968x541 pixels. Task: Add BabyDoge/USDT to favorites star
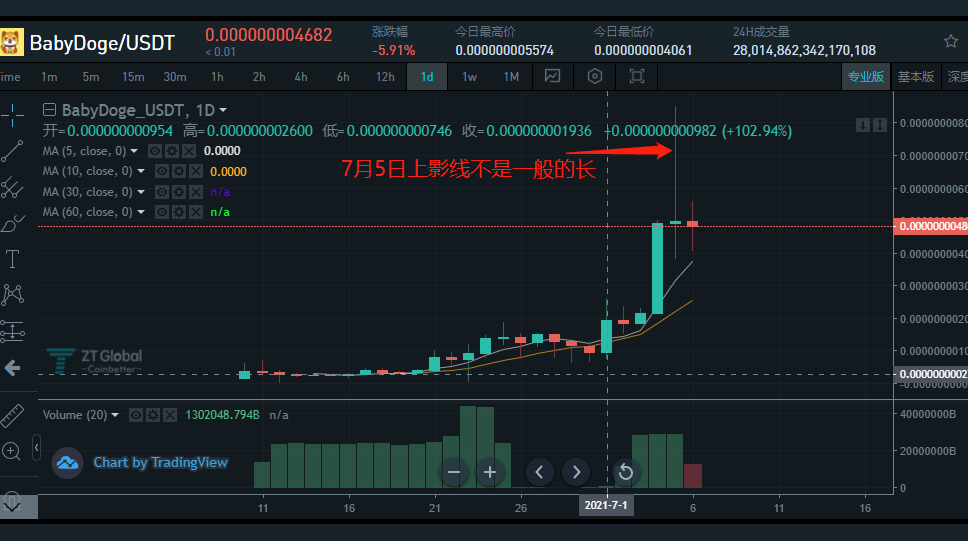(x=951, y=41)
